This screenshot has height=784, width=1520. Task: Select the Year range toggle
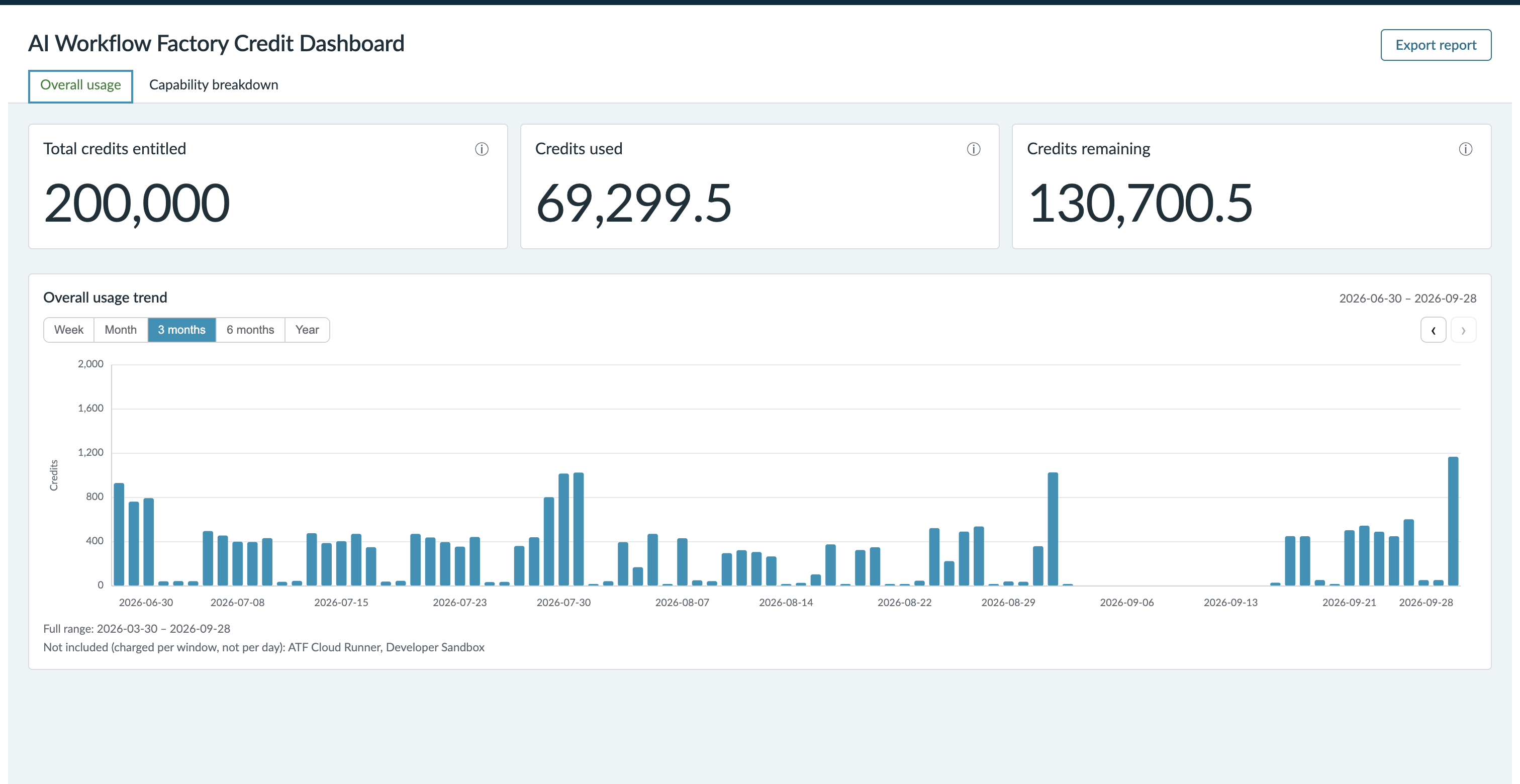pyautogui.click(x=307, y=330)
